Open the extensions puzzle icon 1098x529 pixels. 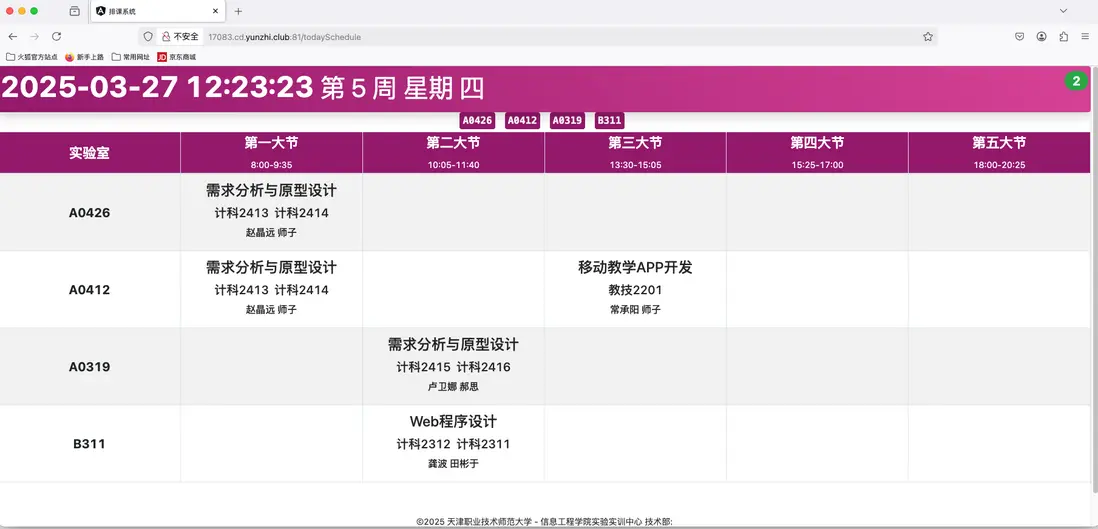click(x=1064, y=36)
